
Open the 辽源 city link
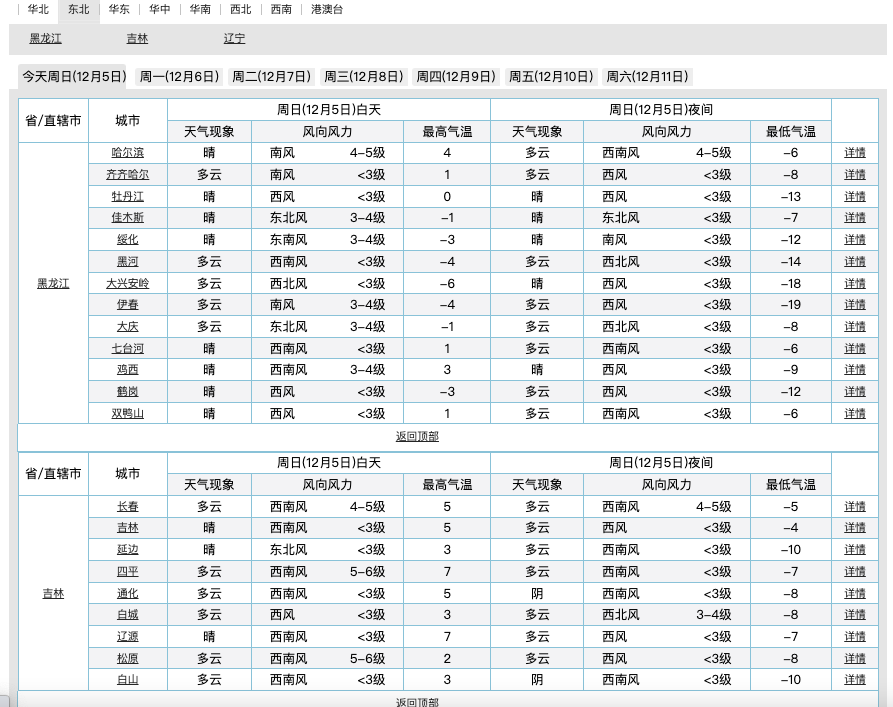(x=128, y=637)
